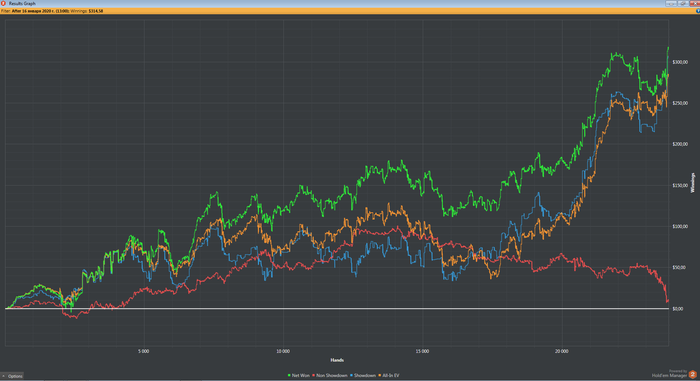Click the Hold'em Manager 2 logo icon
Viewport: 700px width, 381px height.
coord(692,374)
